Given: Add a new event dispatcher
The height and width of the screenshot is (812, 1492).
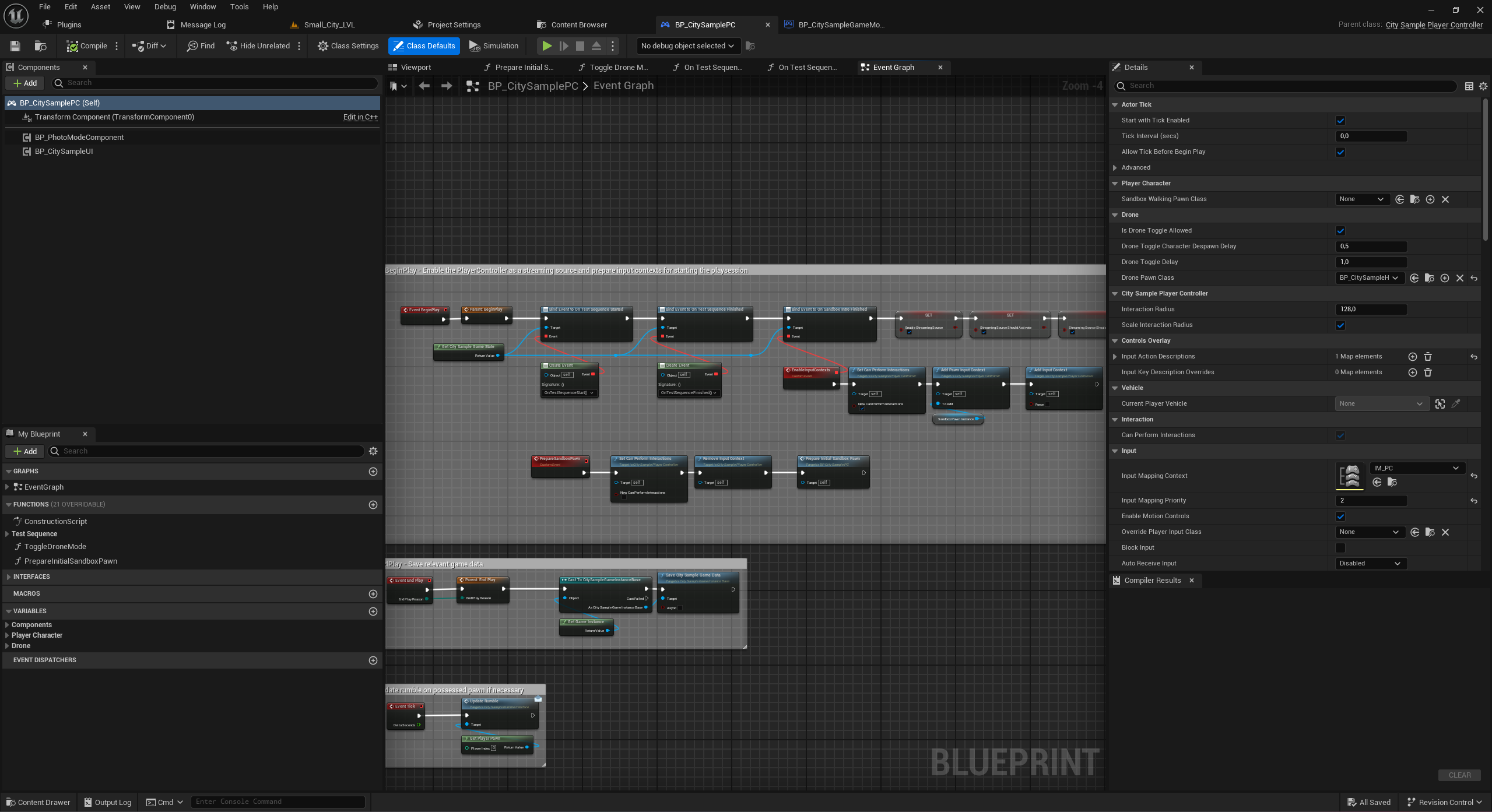Looking at the screenshot, I should pyautogui.click(x=373, y=660).
